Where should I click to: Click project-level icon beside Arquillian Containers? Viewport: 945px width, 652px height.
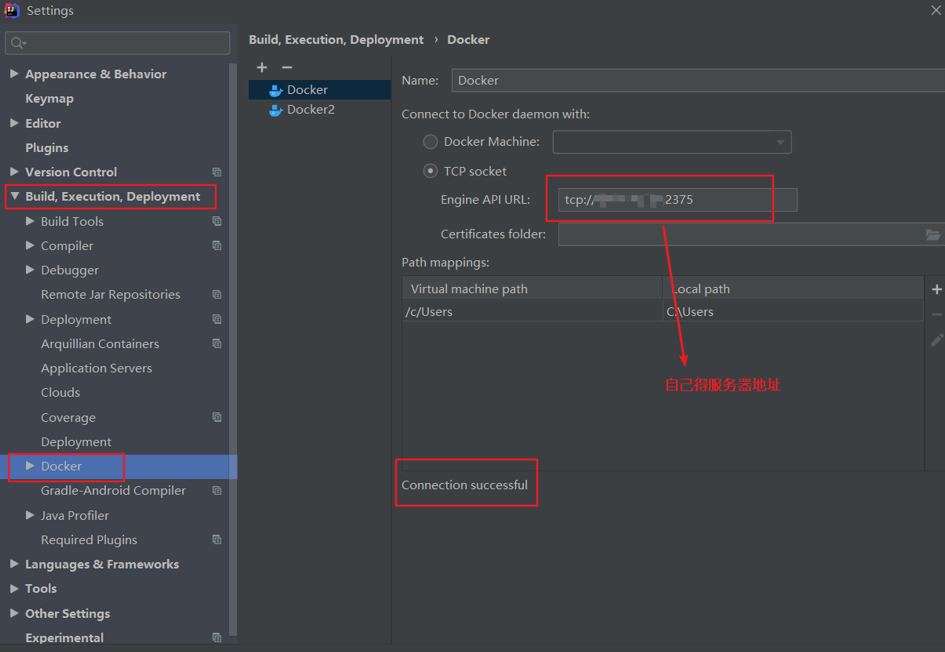pyautogui.click(x=217, y=343)
